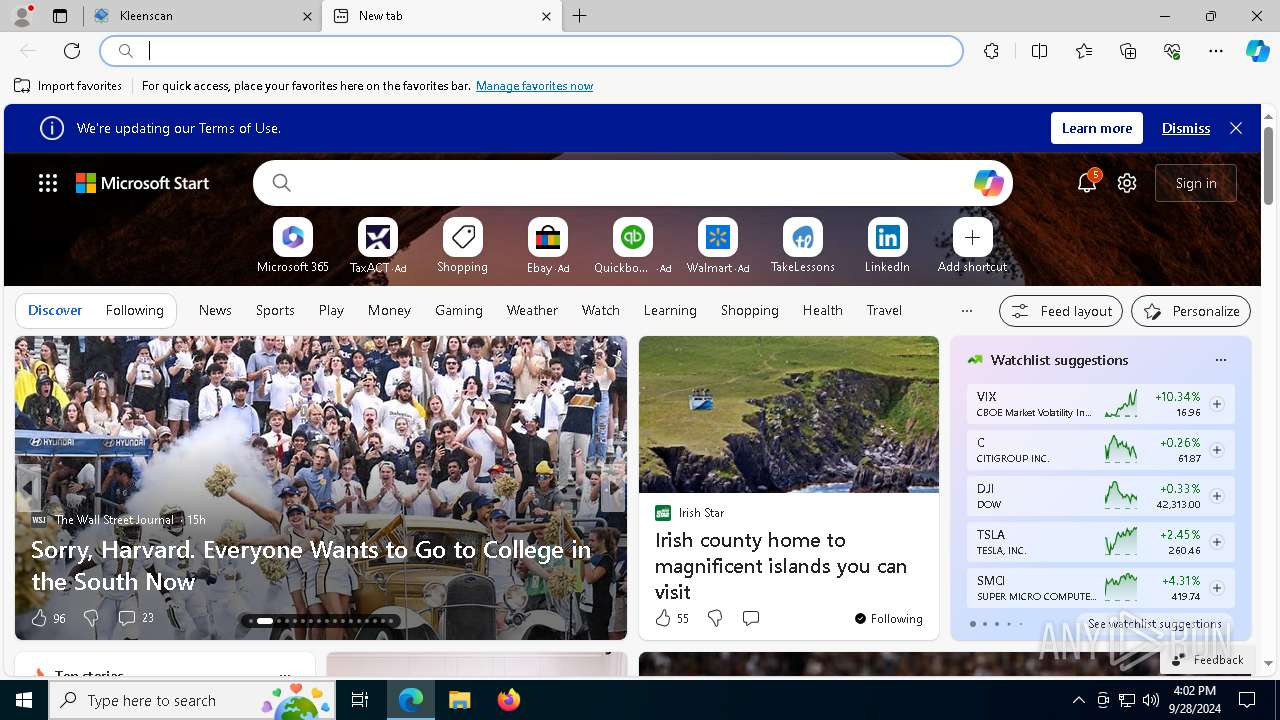The image size is (1280, 720).
Task: Open Gaming category
Action: coord(459,310)
